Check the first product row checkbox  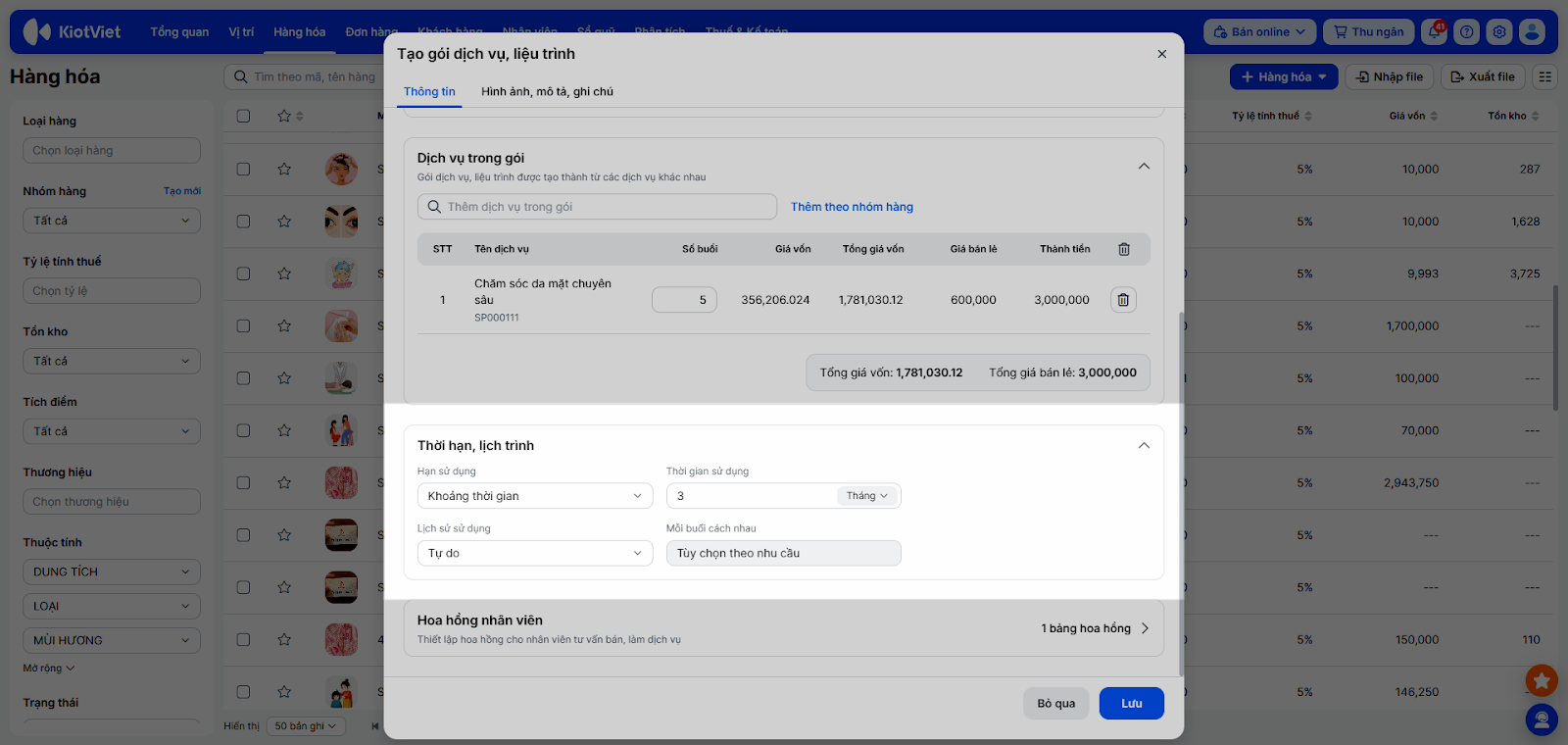[243, 169]
